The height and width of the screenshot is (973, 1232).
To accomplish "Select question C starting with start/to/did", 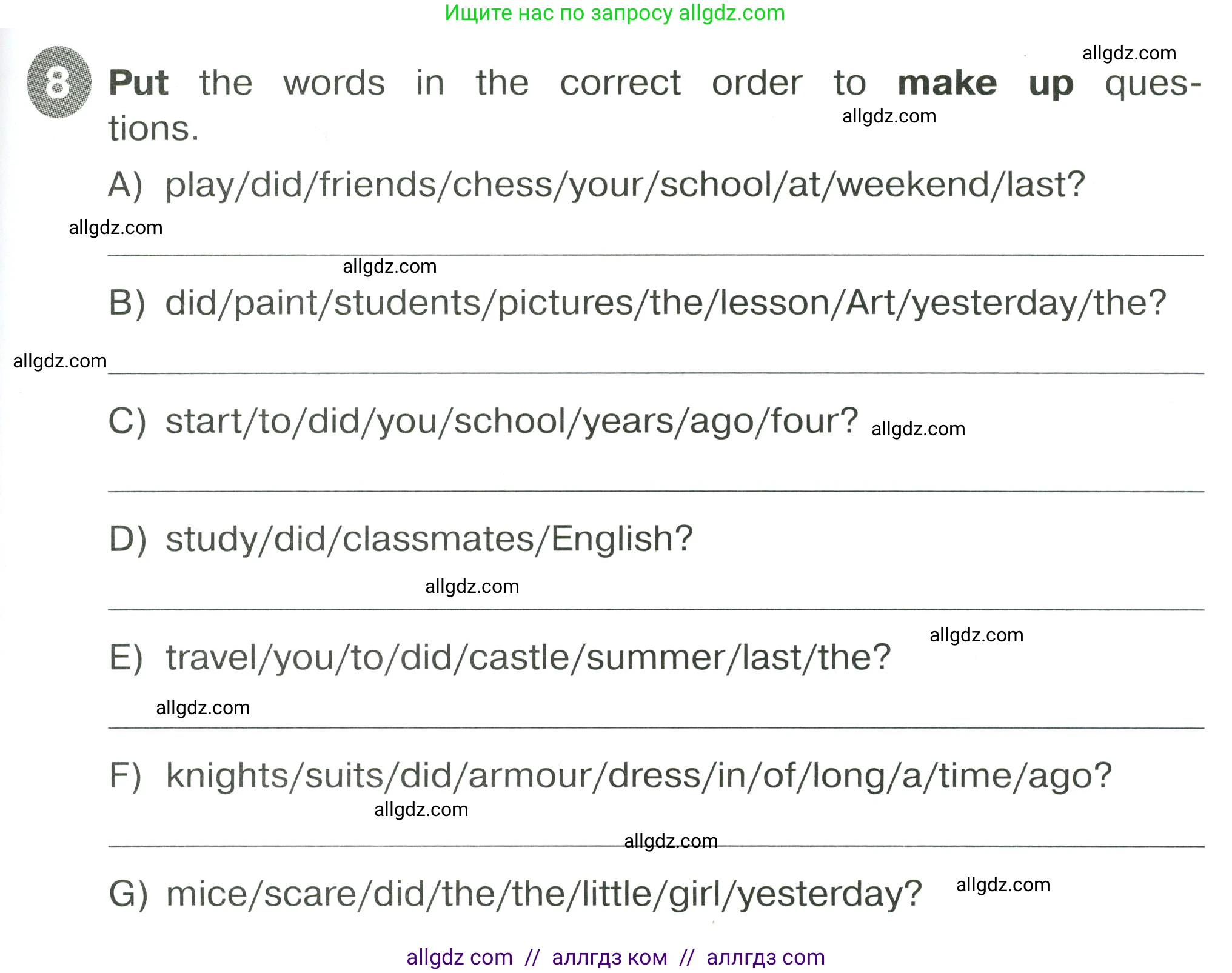I will (511, 421).
